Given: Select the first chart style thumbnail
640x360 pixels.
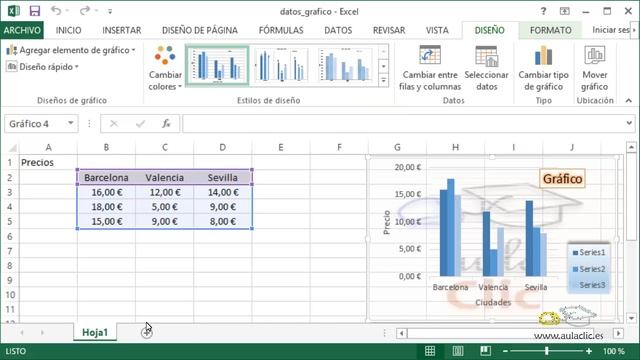Looking at the screenshot, I should (x=217, y=65).
